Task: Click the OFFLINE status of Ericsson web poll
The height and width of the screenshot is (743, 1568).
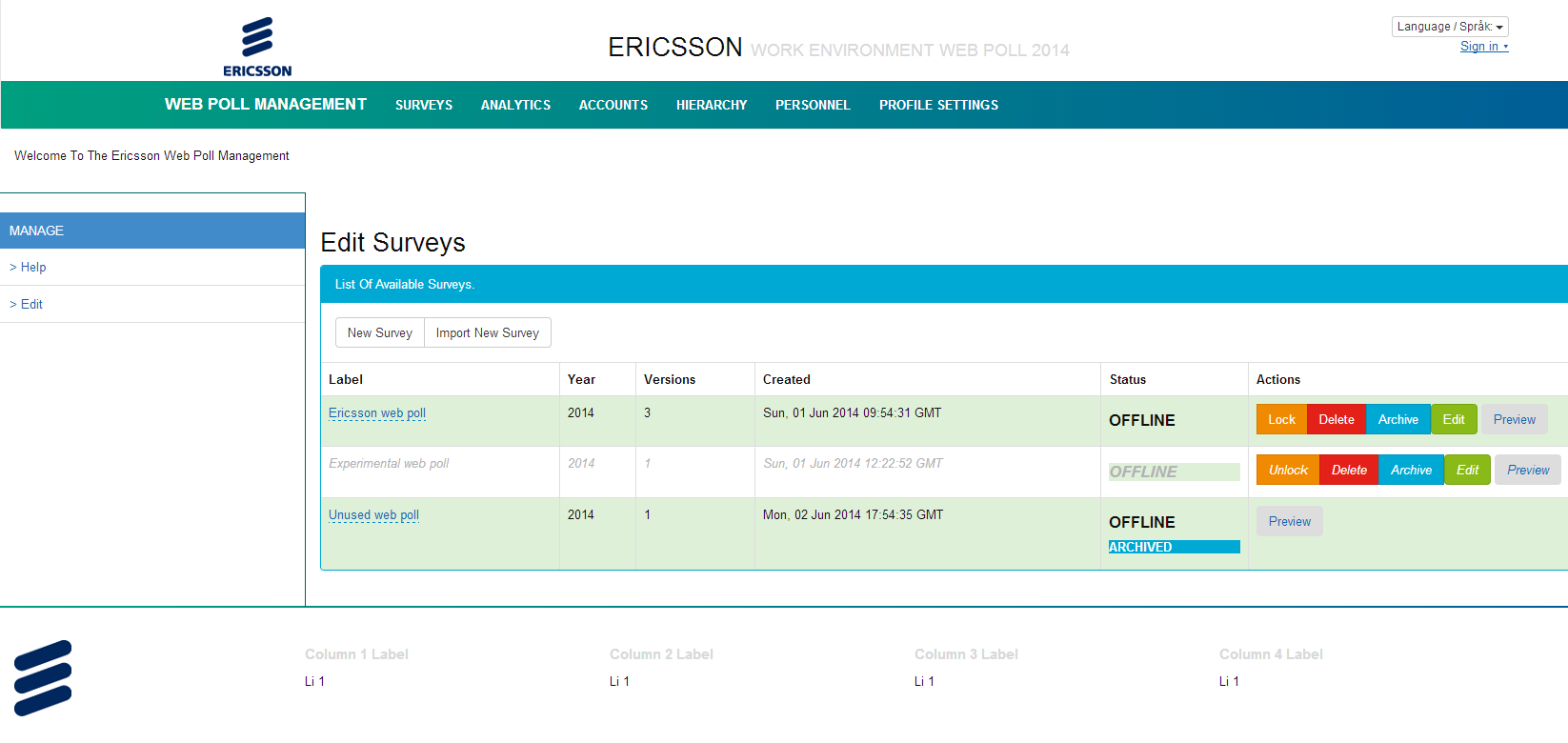Action: click(x=1142, y=420)
